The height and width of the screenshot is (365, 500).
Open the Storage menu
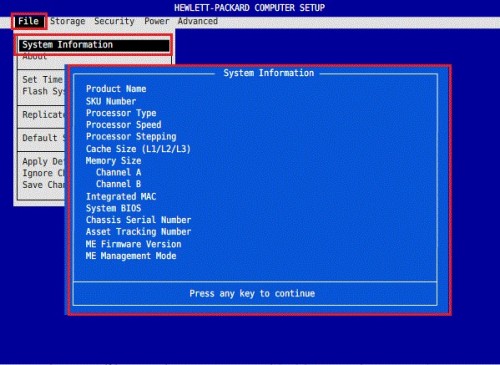(68, 21)
